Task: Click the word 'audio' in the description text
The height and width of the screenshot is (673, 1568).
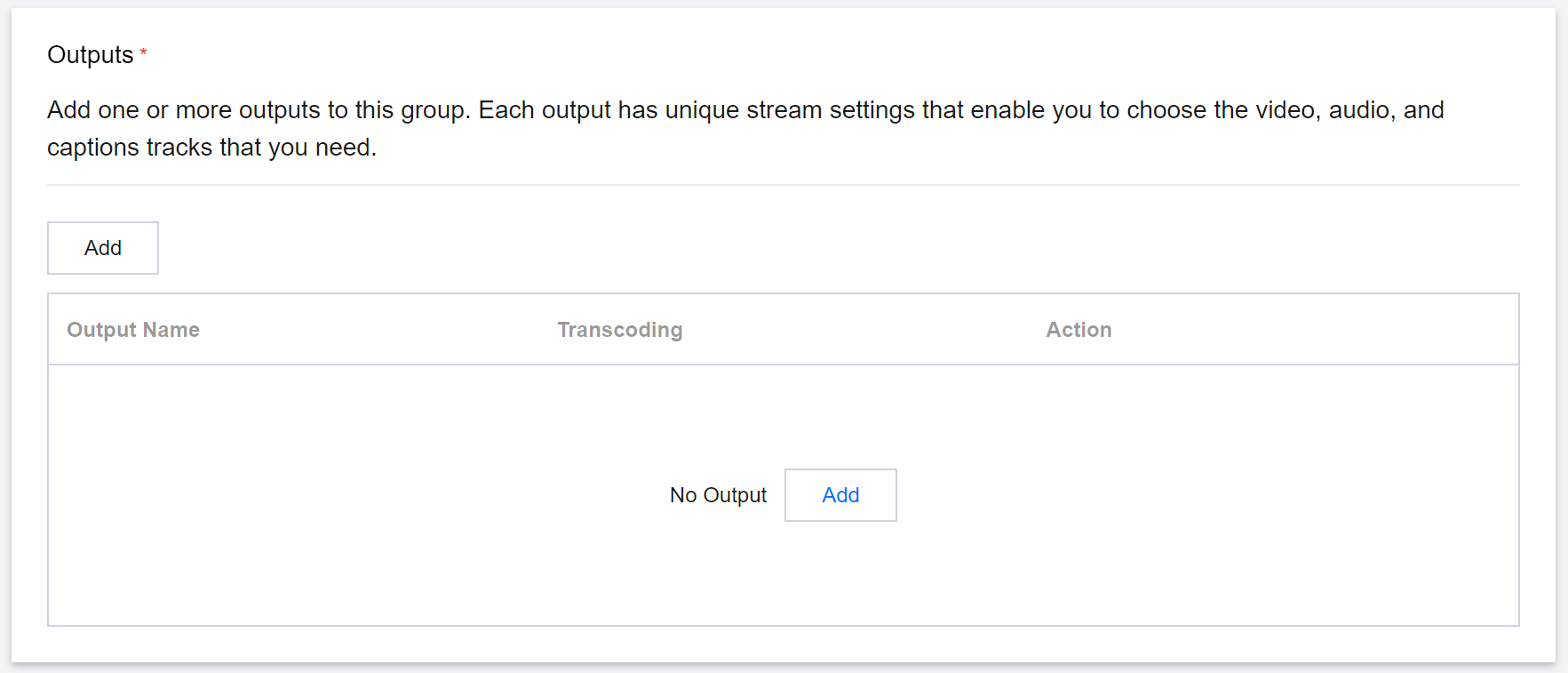Action: 1358,110
